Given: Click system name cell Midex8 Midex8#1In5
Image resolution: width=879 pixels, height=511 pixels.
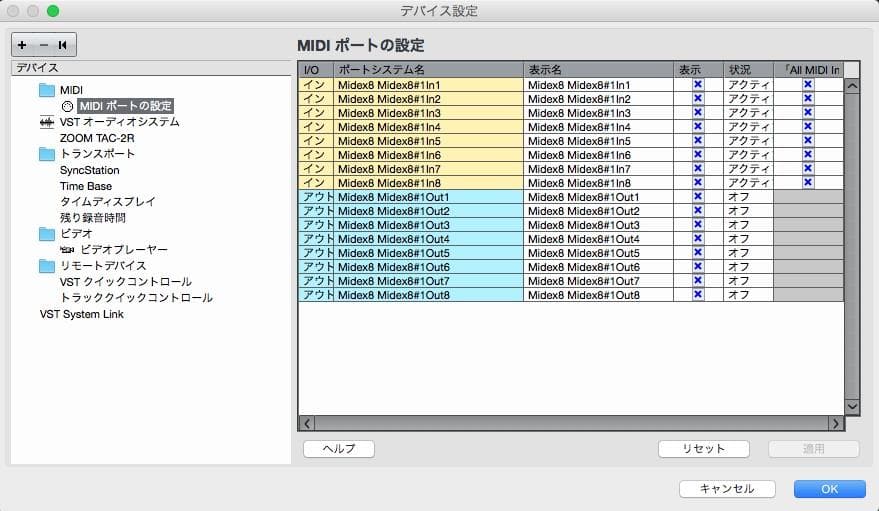Looking at the screenshot, I should pos(429,141).
